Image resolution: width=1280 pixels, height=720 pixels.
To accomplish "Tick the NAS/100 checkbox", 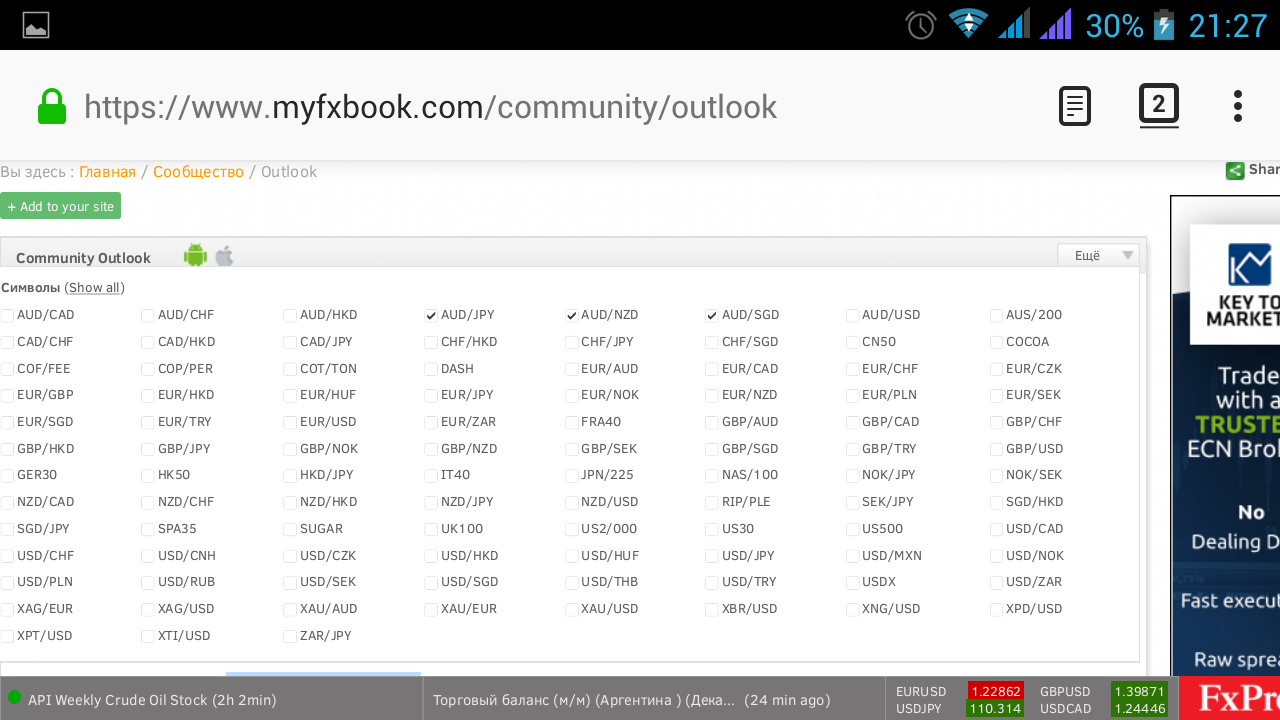I will pos(712,476).
